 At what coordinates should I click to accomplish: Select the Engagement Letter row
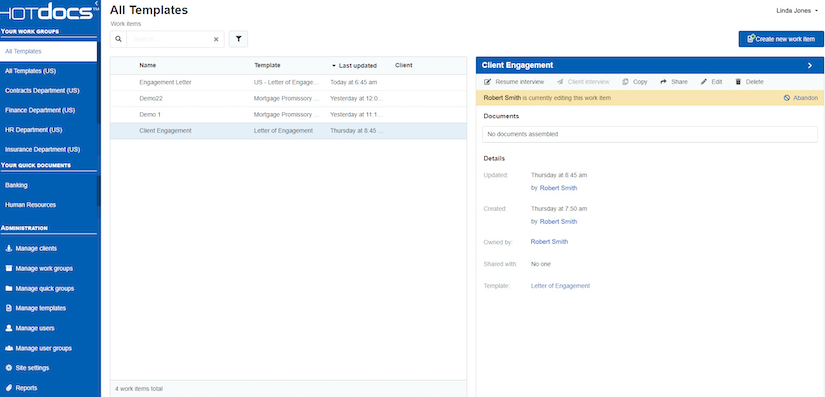[x=288, y=83]
